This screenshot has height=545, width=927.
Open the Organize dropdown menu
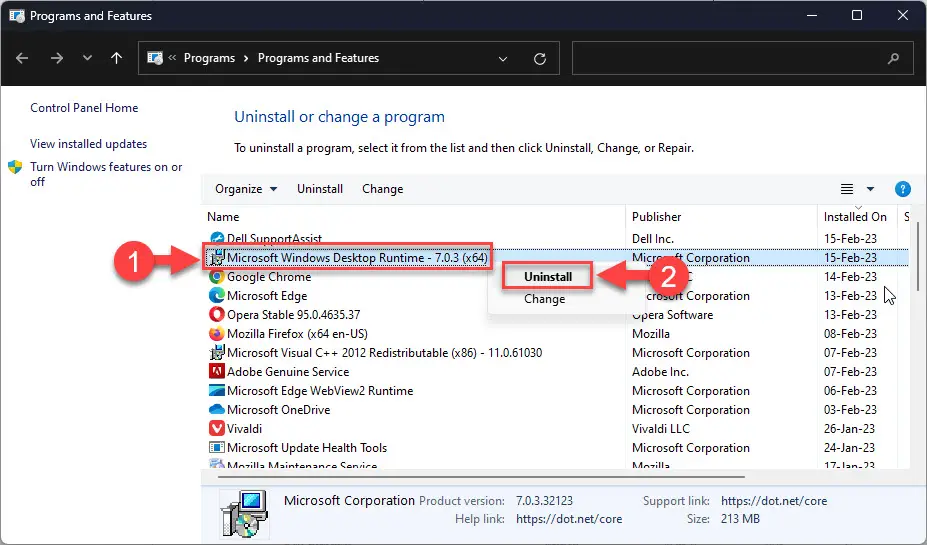coord(246,189)
